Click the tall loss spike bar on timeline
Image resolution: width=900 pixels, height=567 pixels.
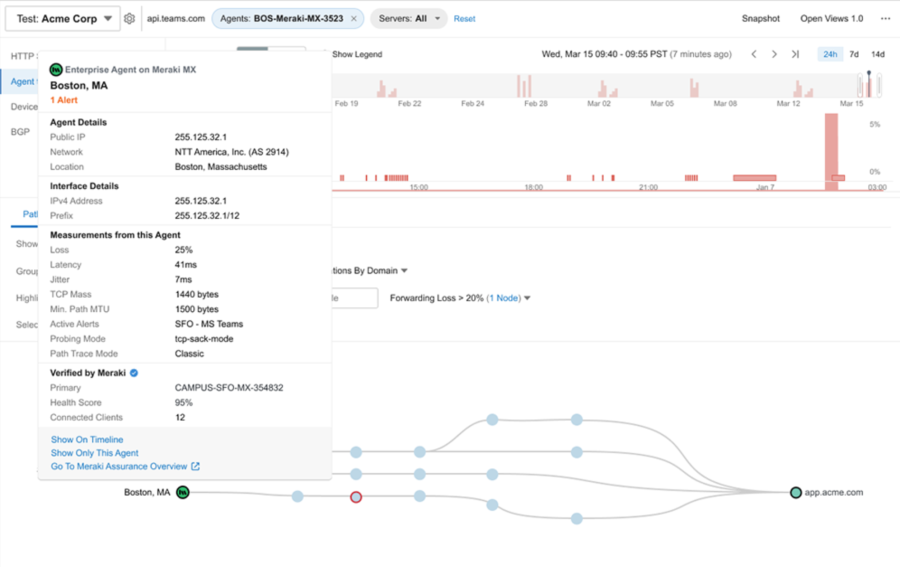pos(831,152)
